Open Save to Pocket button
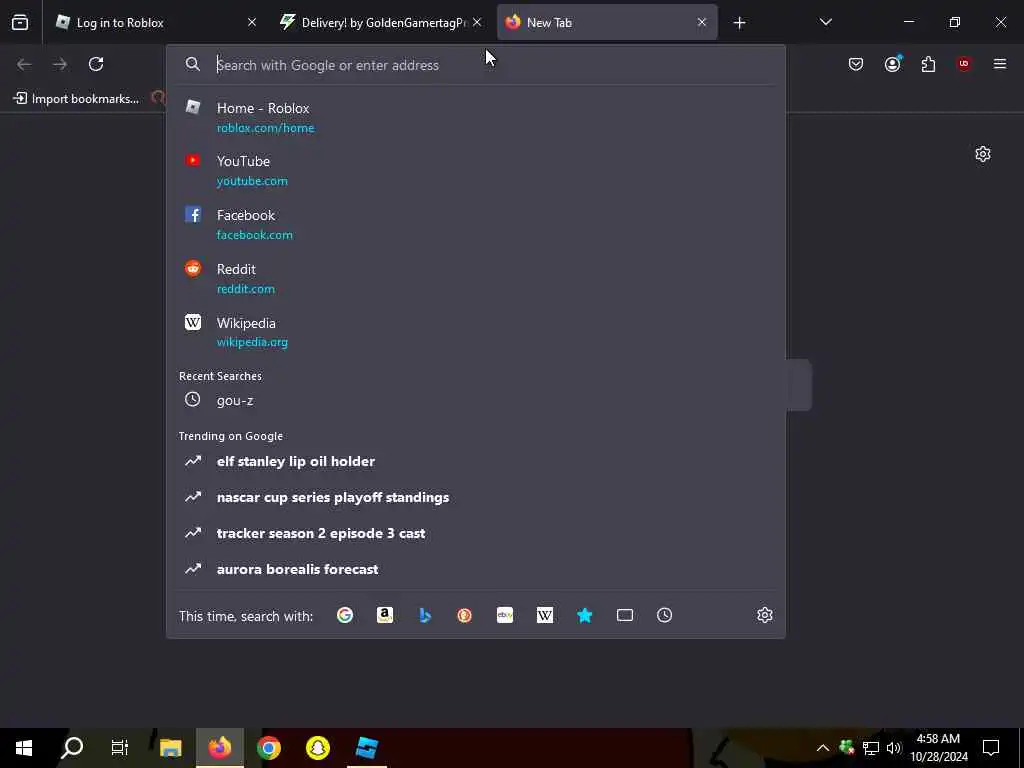This screenshot has height=768, width=1024. pos(856,64)
